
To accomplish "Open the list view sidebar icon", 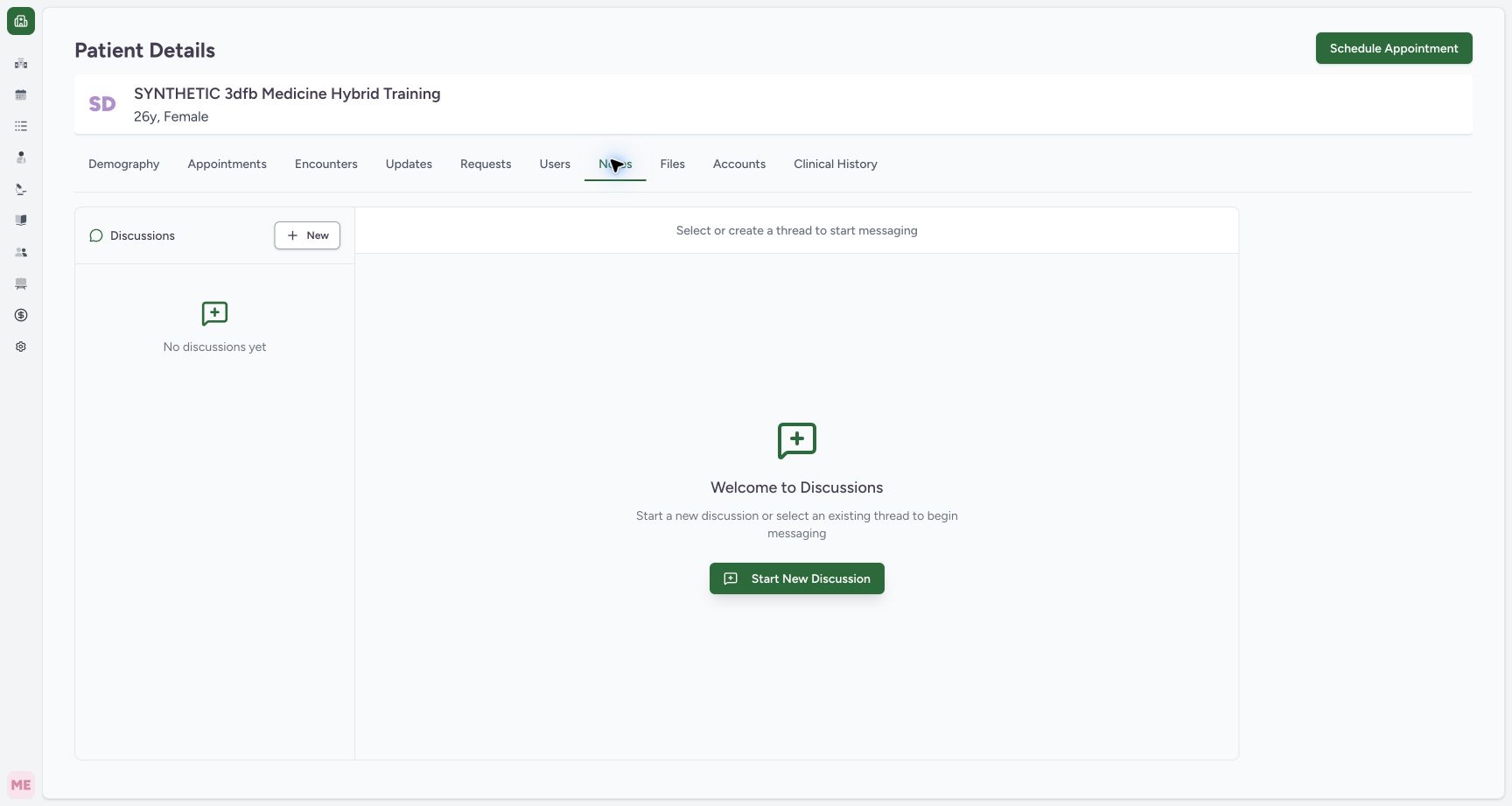I will (21, 126).
